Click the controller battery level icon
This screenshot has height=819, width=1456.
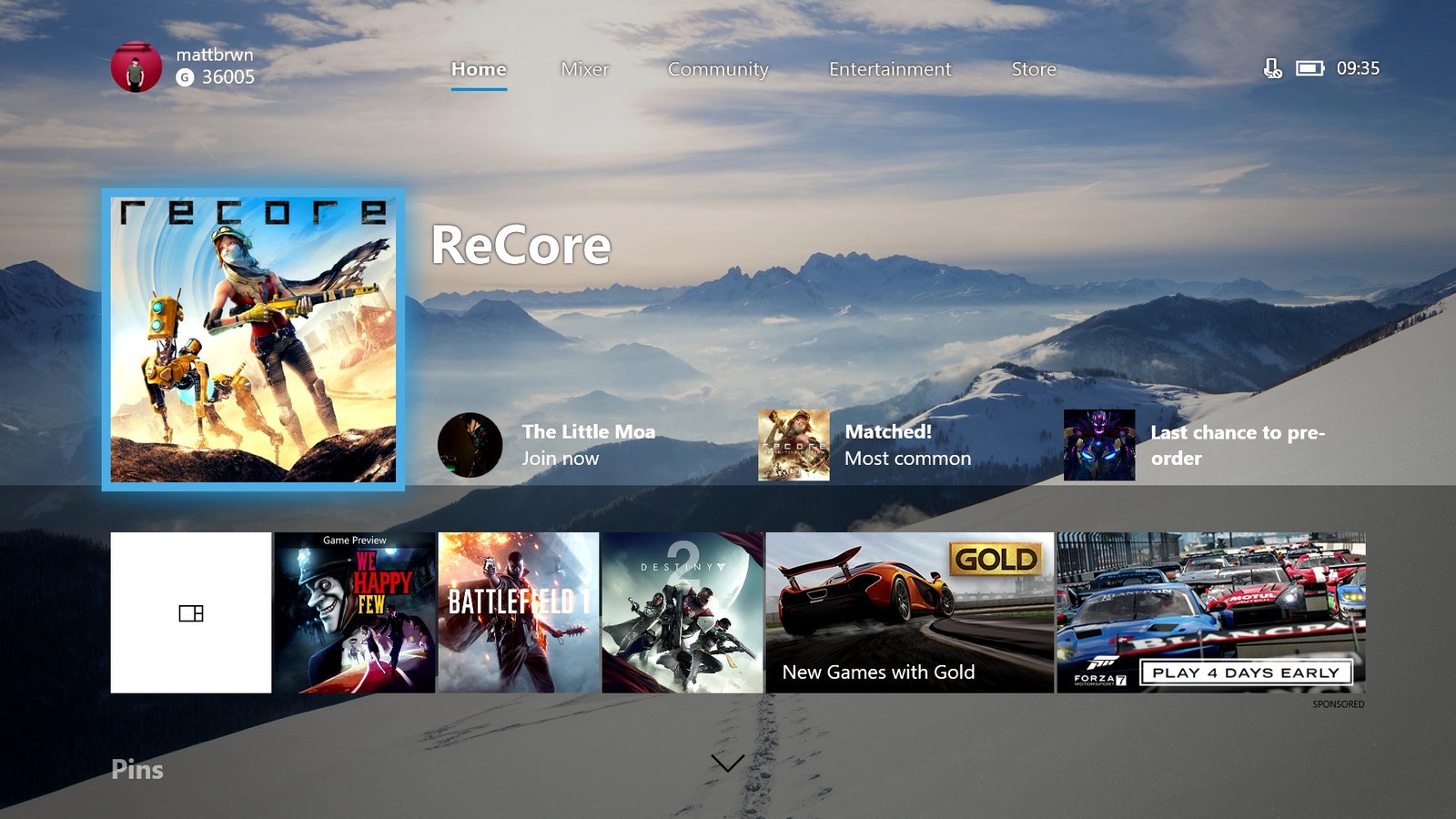point(1309,68)
